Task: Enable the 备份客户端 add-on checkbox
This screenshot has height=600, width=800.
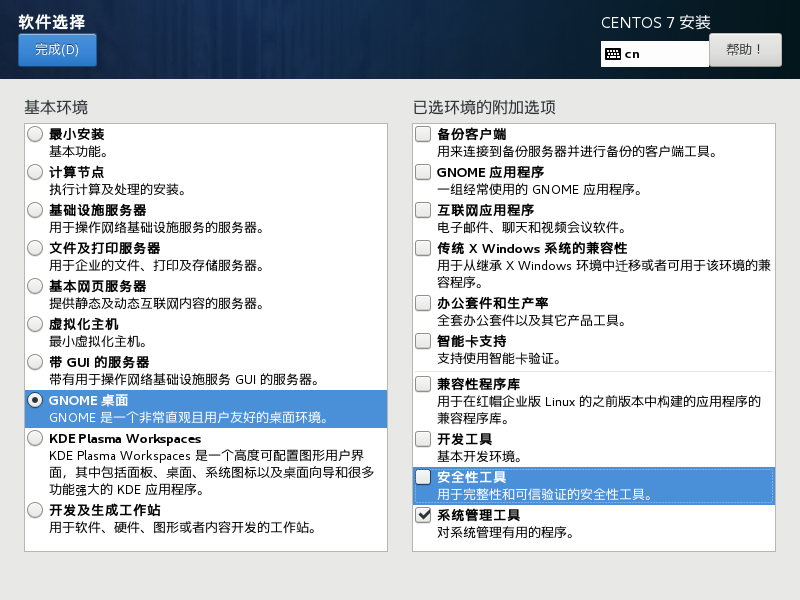Action: (x=424, y=134)
